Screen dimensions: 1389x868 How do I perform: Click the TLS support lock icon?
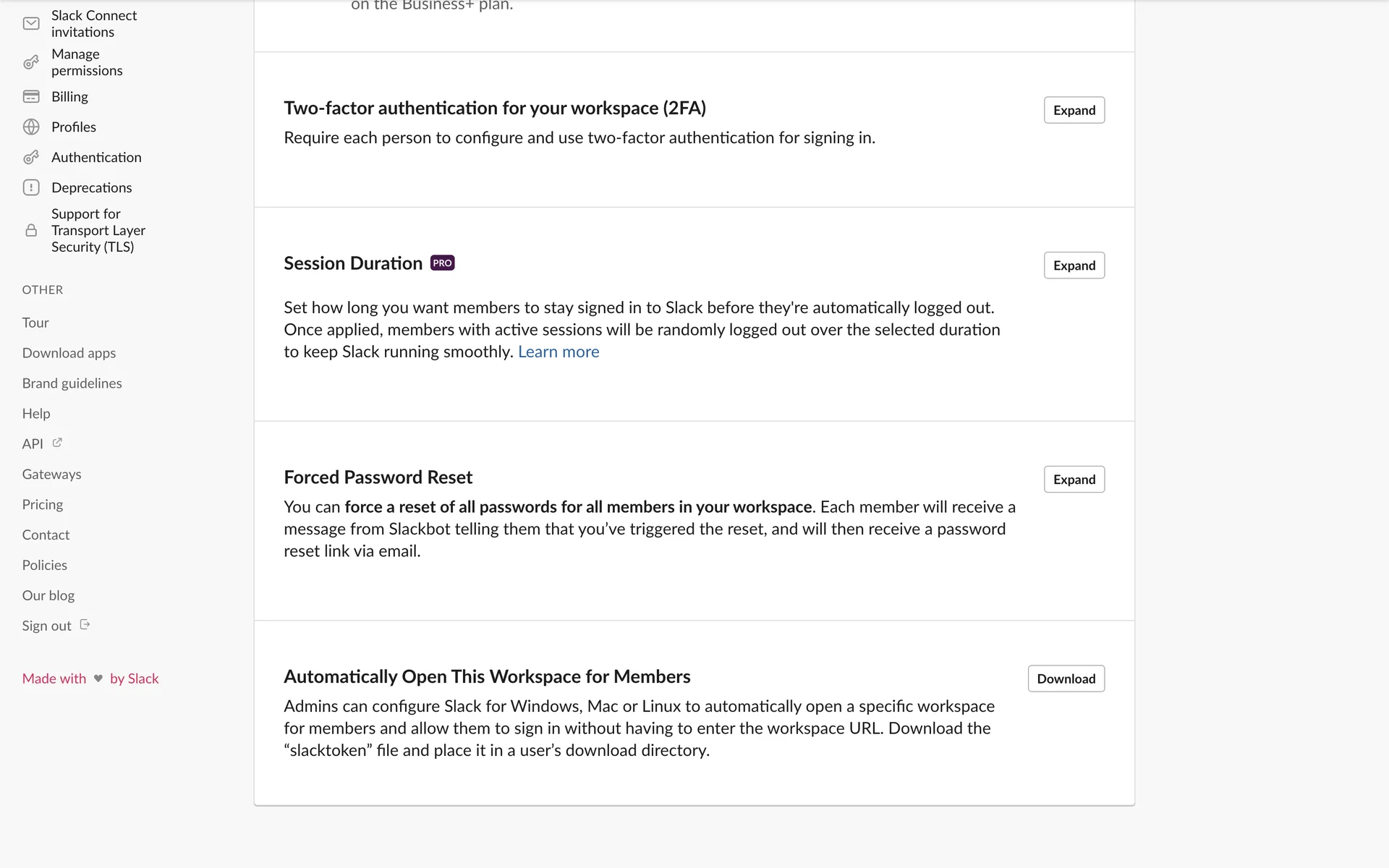point(31,231)
